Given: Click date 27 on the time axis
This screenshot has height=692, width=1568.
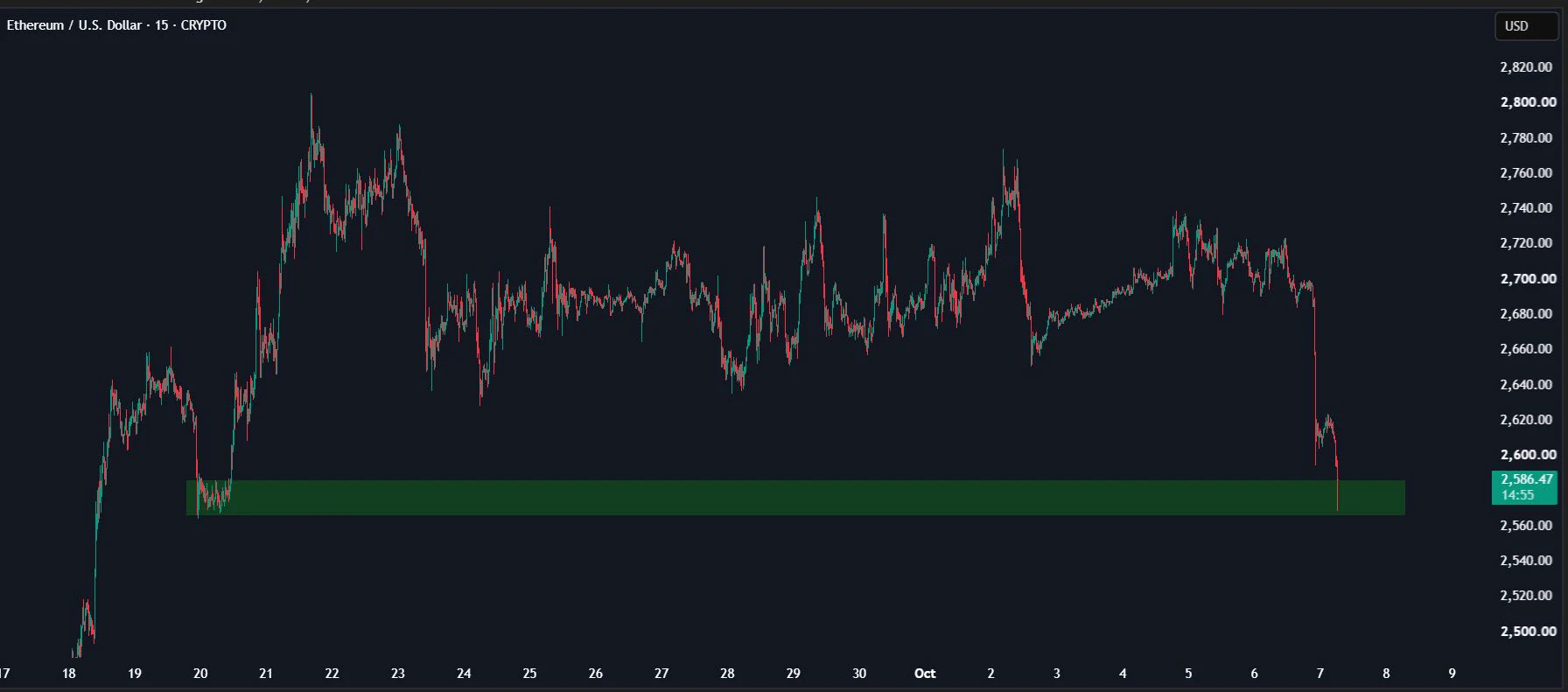Looking at the screenshot, I should (661, 674).
